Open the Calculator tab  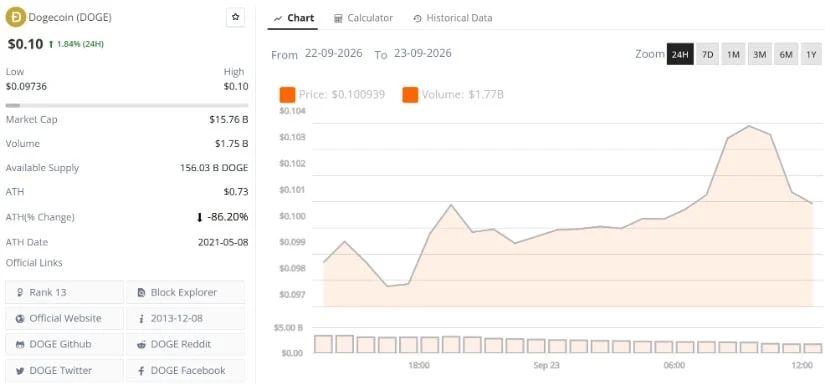pyautogui.click(x=364, y=18)
